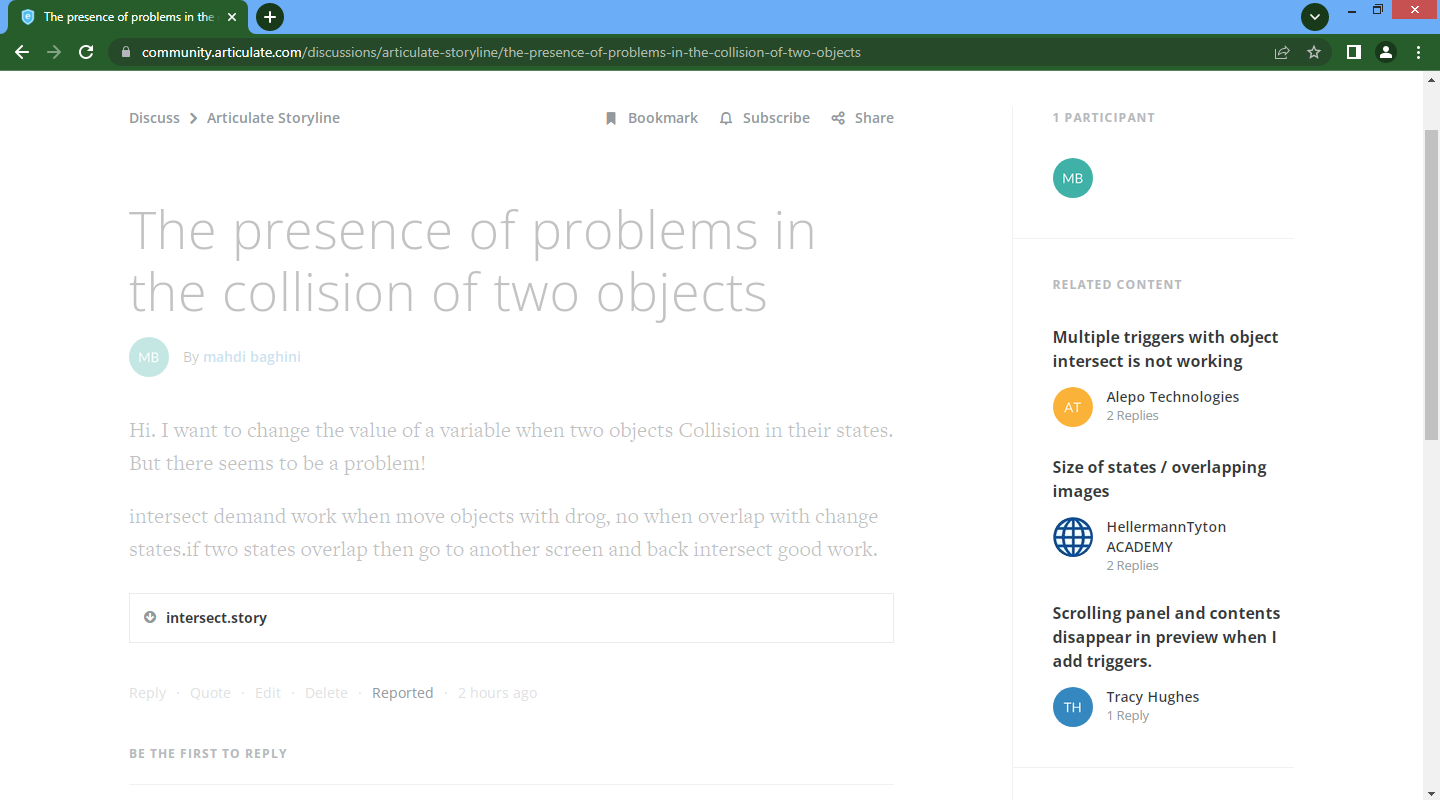Expand the tab search dropdown arrow
This screenshot has width=1440, height=800.
pos(1314,17)
